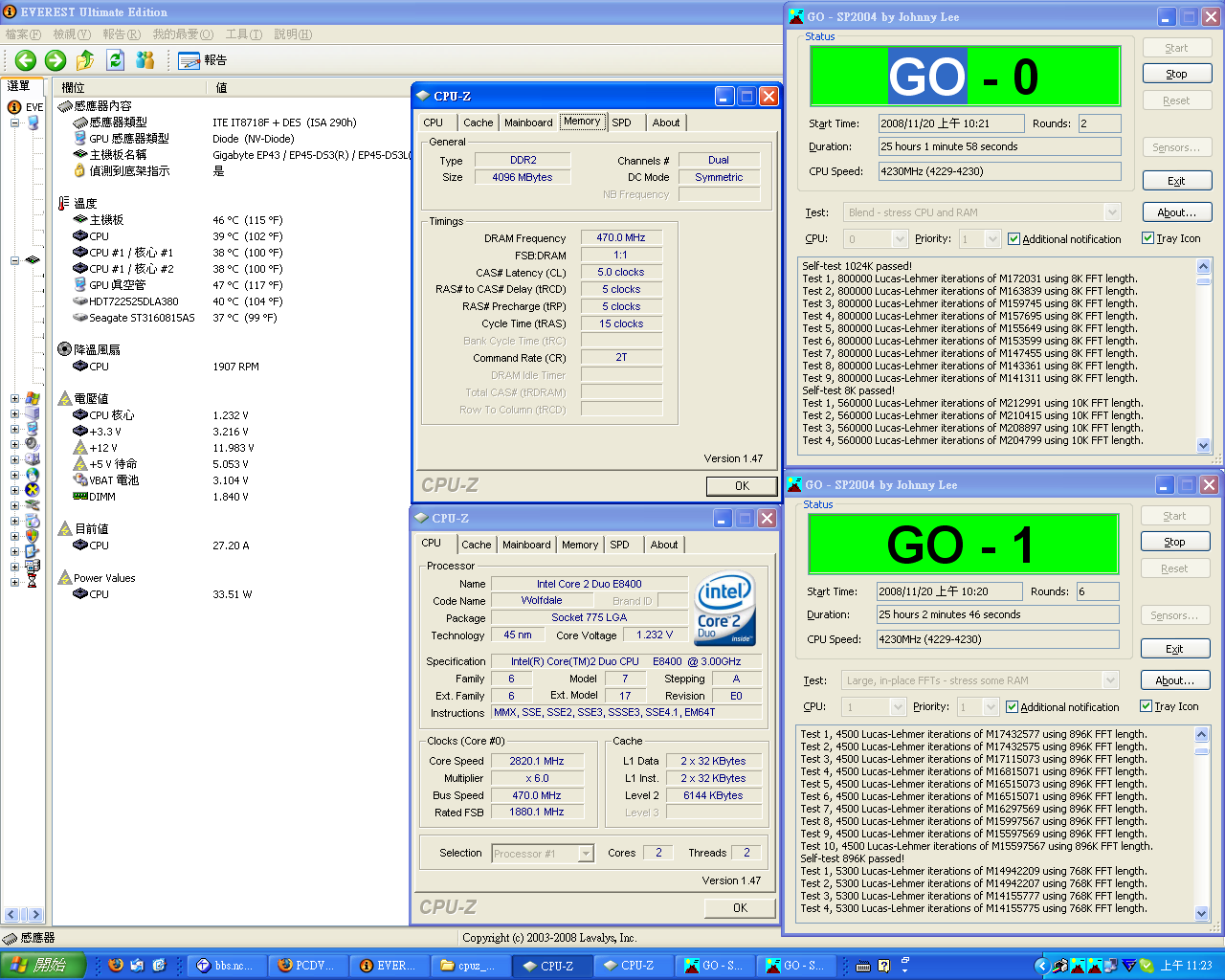The width and height of the screenshot is (1225, 980).
Task: Click About button in GO - 1 window
Action: (1174, 680)
